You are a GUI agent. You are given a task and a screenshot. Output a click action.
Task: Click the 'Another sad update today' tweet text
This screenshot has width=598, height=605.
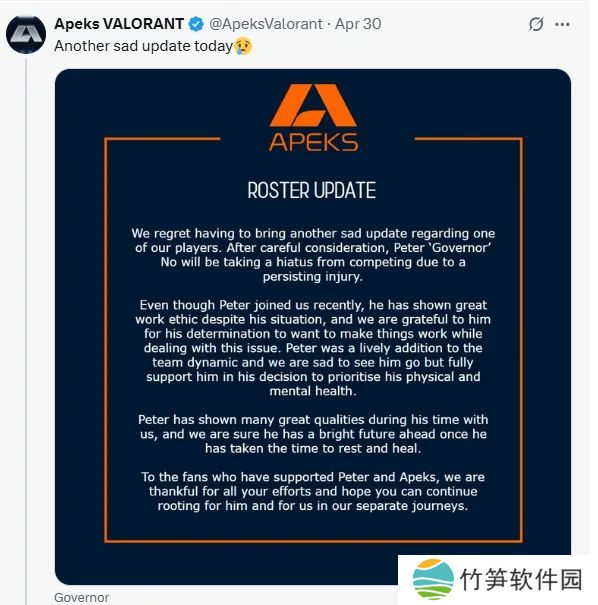144,46
